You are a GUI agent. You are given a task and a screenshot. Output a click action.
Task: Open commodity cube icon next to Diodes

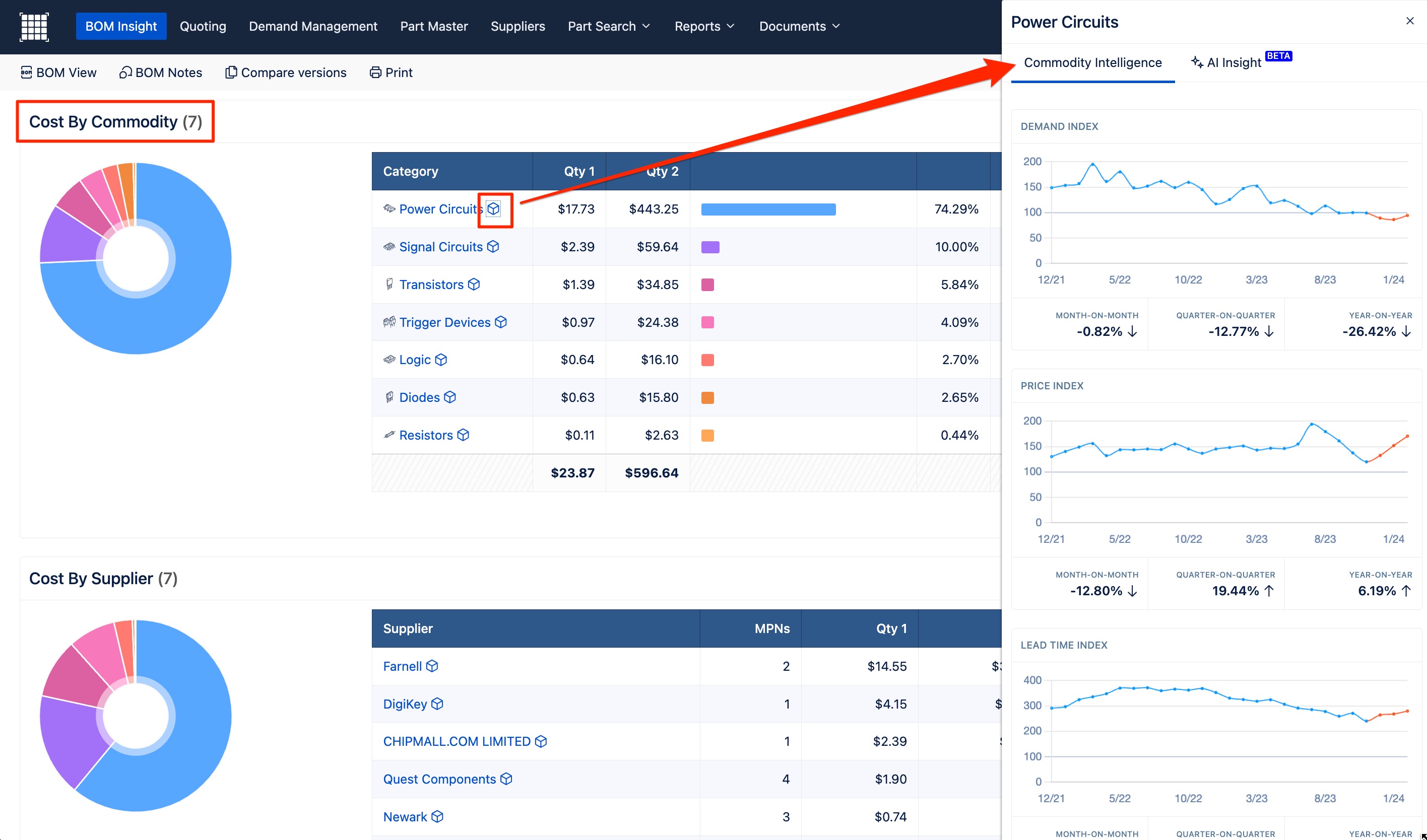click(x=449, y=397)
